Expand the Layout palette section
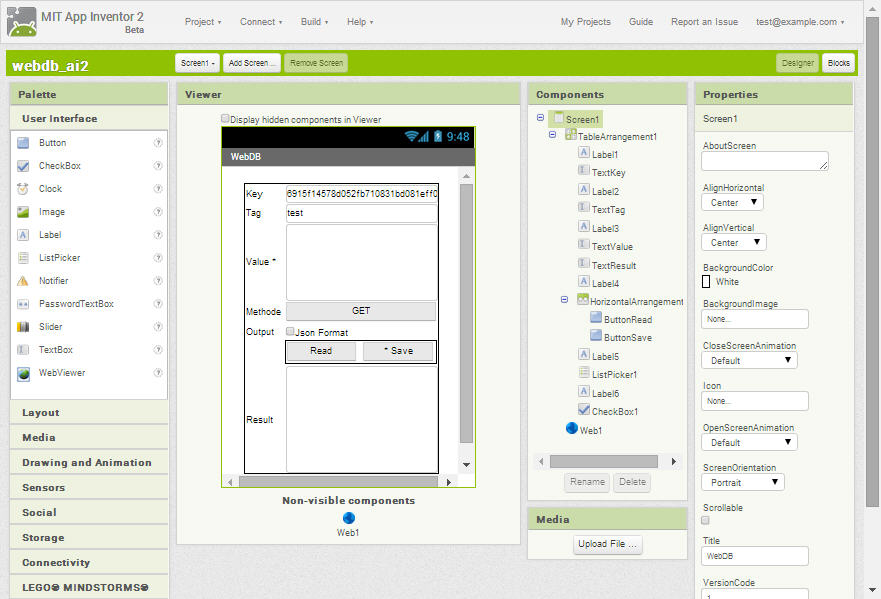 [x=89, y=413]
